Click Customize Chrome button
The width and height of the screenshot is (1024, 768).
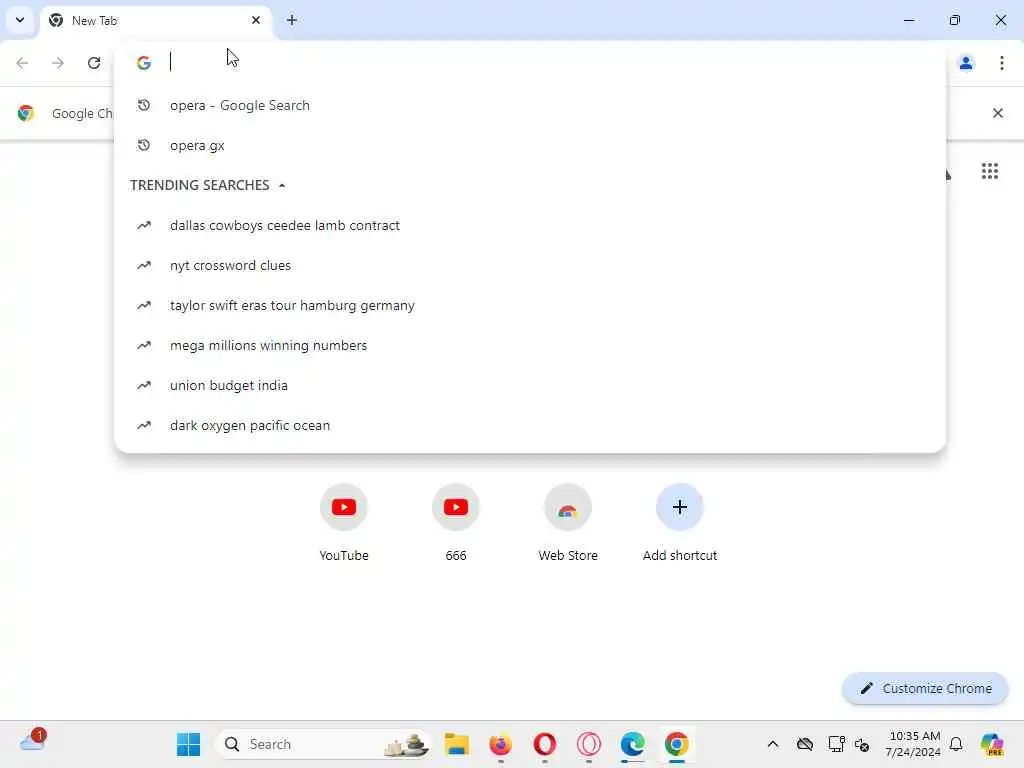pos(925,688)
